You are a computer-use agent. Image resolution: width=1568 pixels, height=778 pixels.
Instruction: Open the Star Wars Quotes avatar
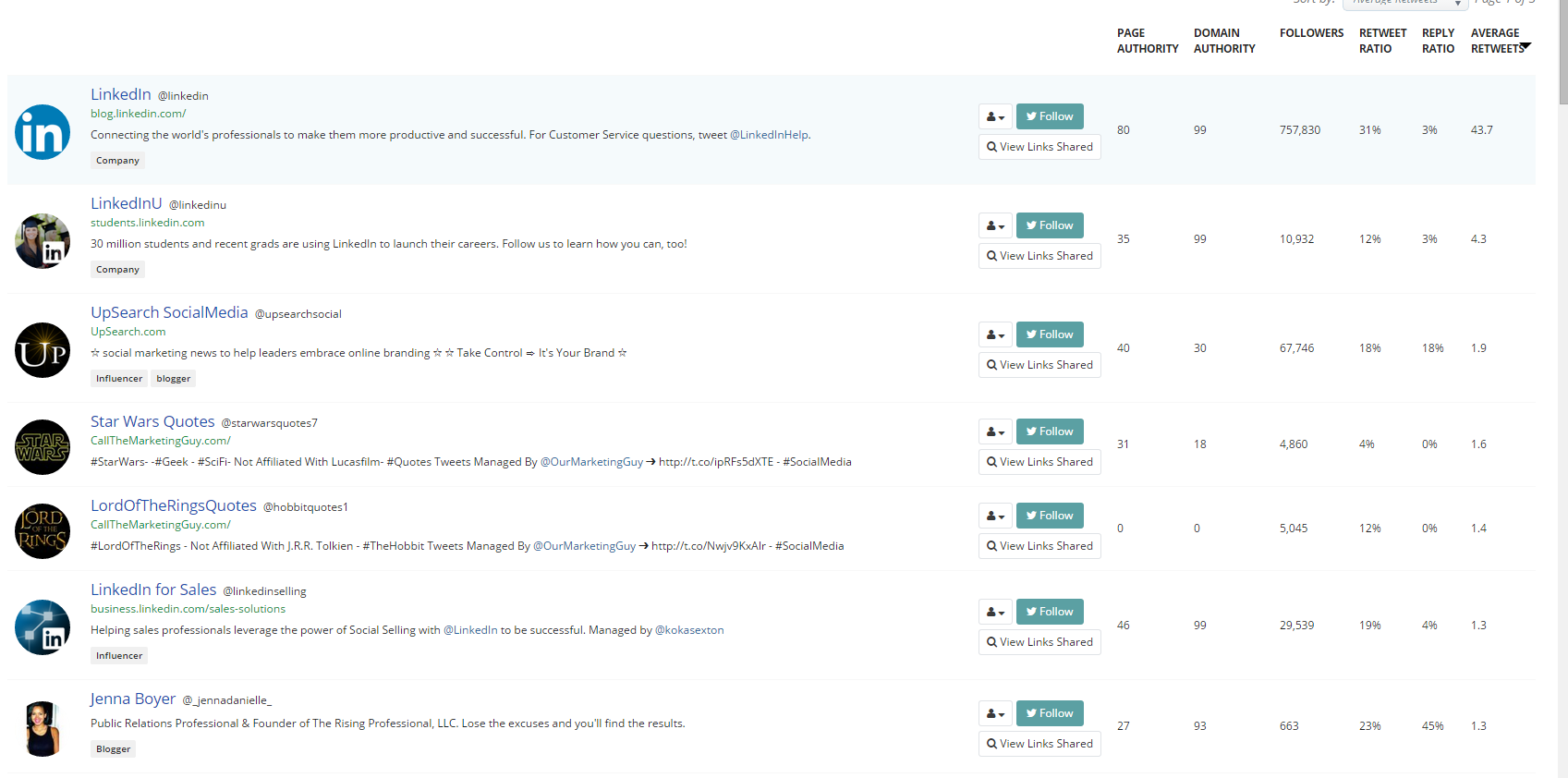(43, 447)
